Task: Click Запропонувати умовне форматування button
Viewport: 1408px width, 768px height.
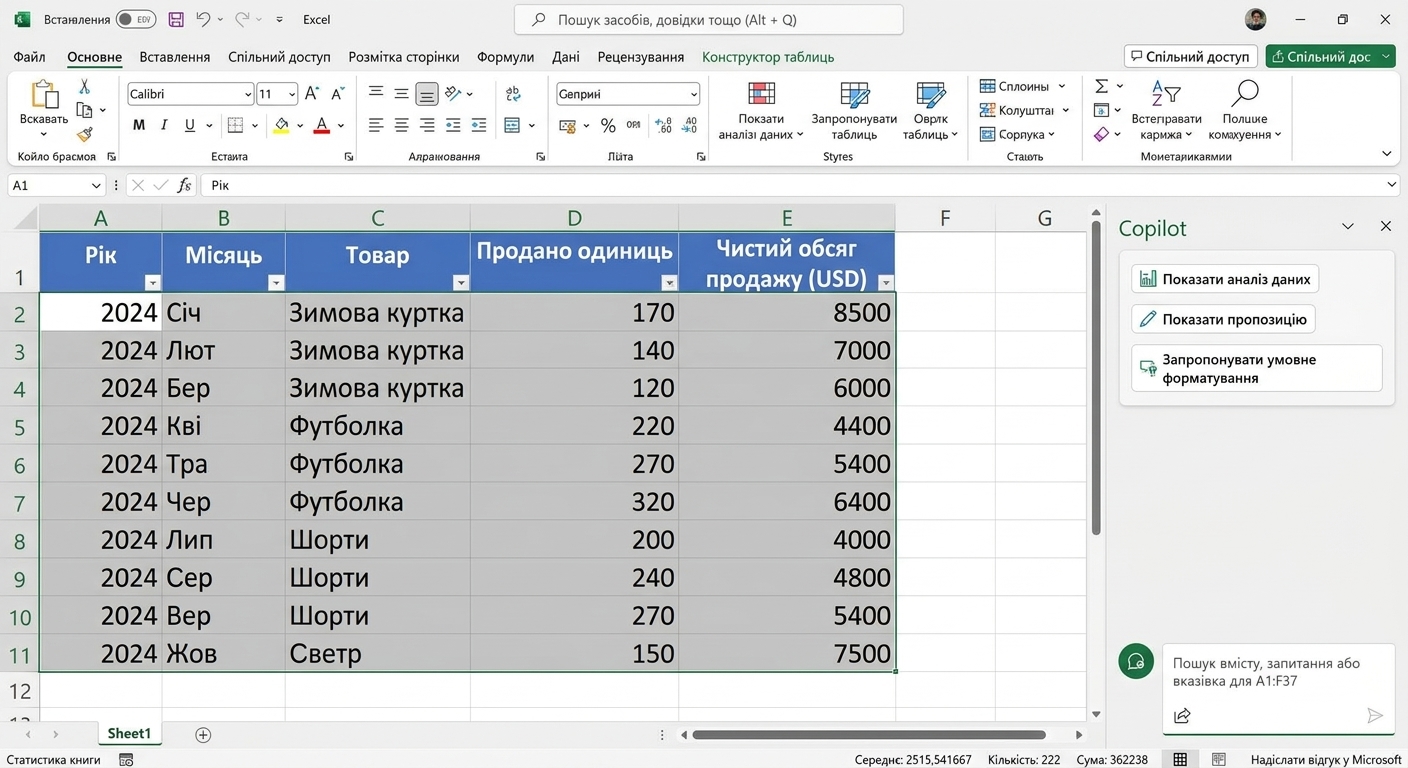Action: point(1257,368)
